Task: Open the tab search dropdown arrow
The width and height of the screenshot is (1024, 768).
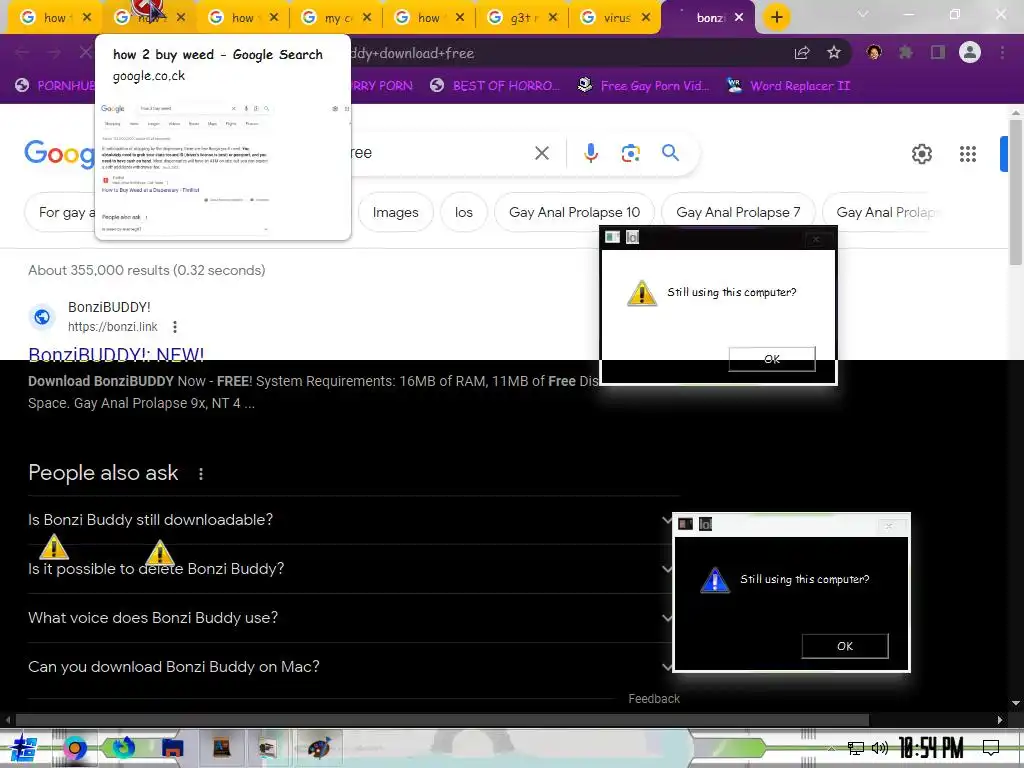Action: (x=863, y=14)
